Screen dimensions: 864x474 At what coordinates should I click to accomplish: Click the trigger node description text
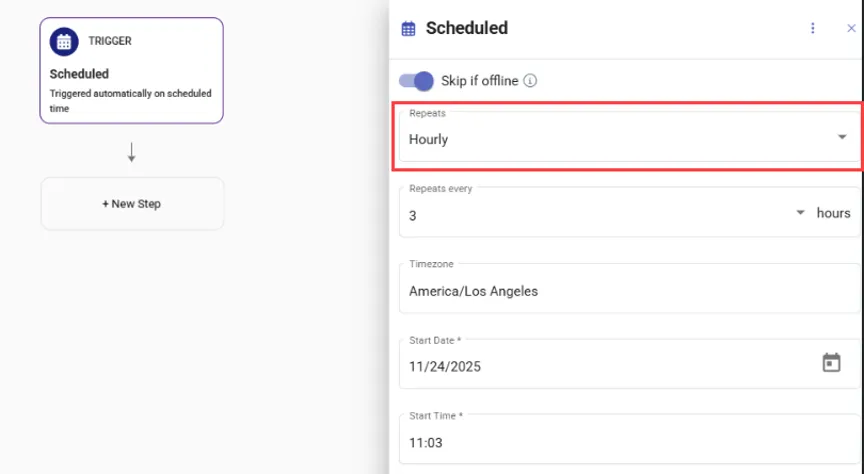[130, 101]
